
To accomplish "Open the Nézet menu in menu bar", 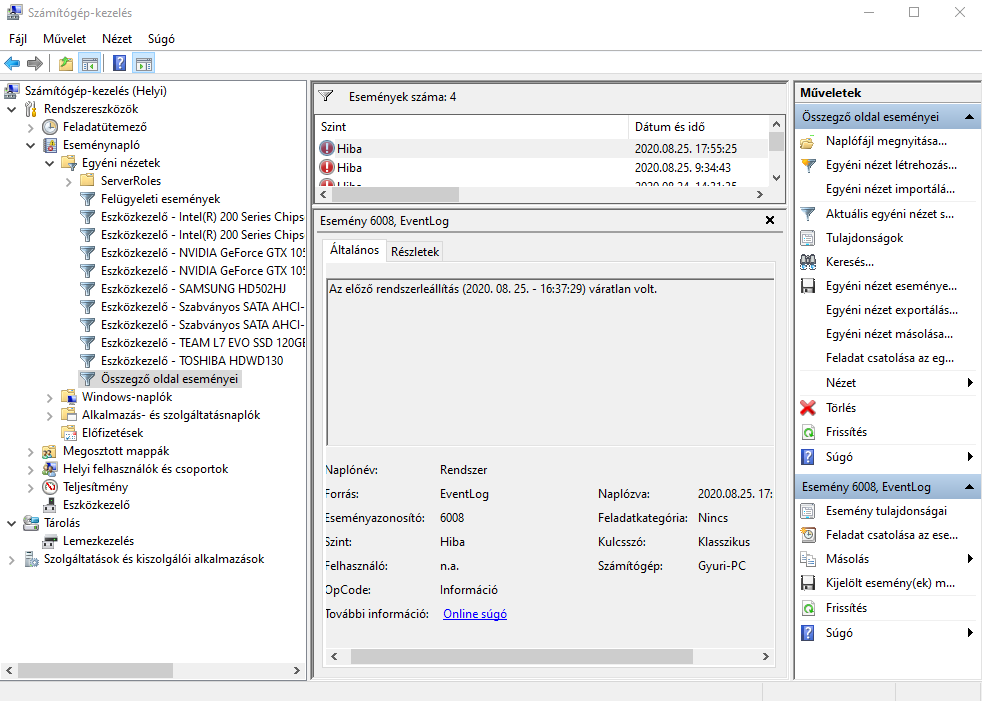I will click(117, 39).
